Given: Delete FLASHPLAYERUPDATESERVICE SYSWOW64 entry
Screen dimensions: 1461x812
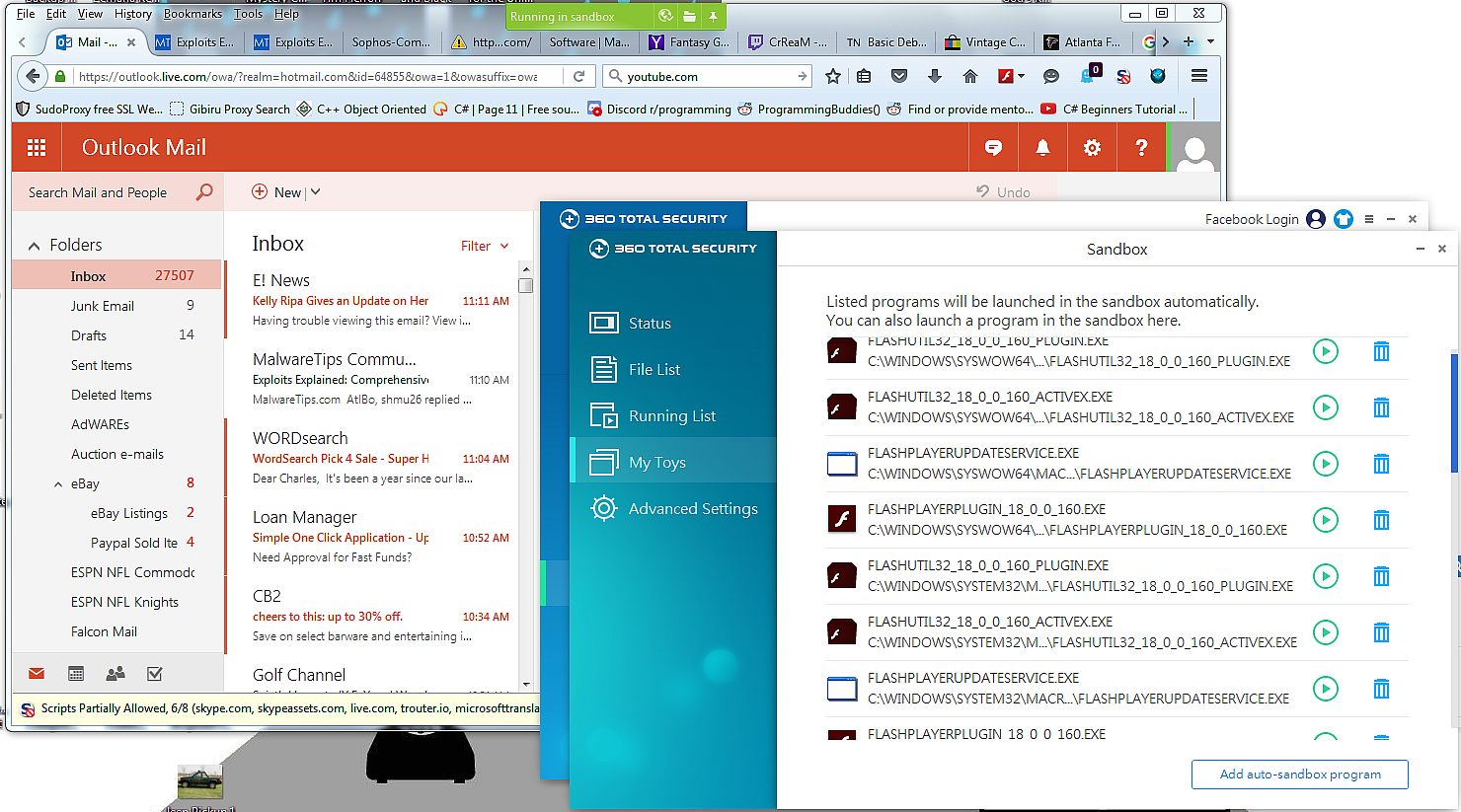Looking at the screenshot, I should click(x=1381, y=464).
